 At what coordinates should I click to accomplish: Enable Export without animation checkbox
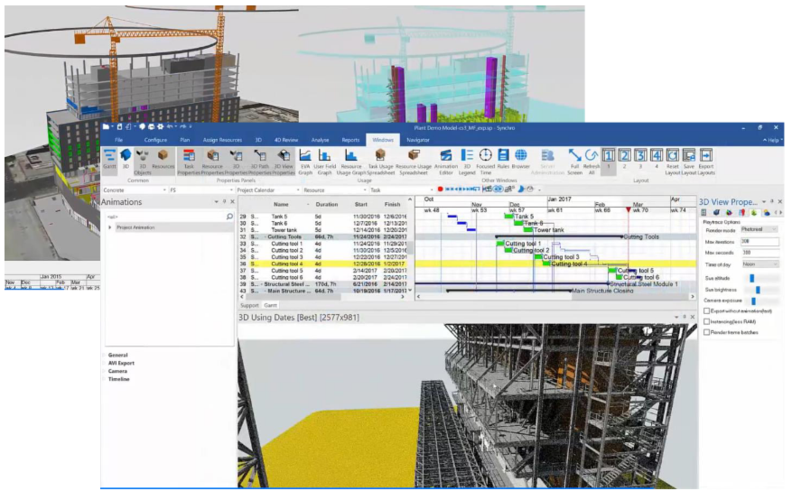(709, 311)
